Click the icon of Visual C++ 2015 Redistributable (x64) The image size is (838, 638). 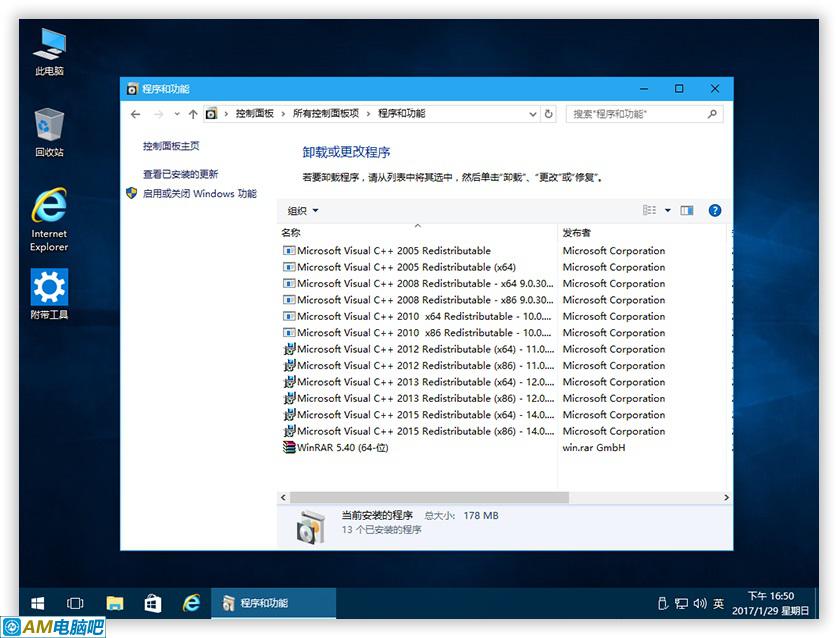coord(289,415)
